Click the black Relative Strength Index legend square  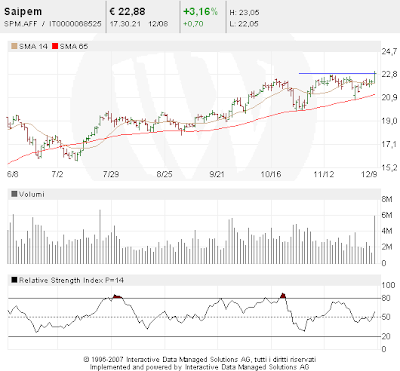coord(14,280)
